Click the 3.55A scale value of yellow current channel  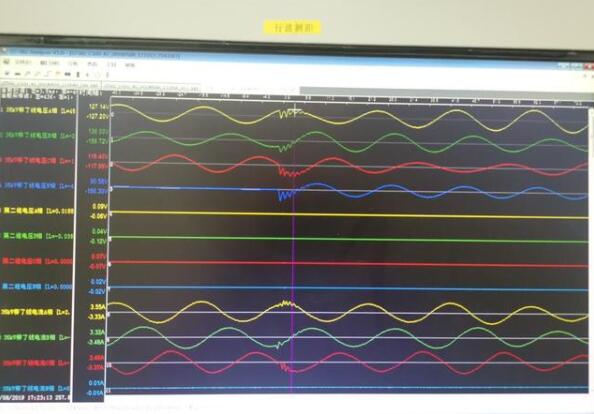click(x=97, y=306)
